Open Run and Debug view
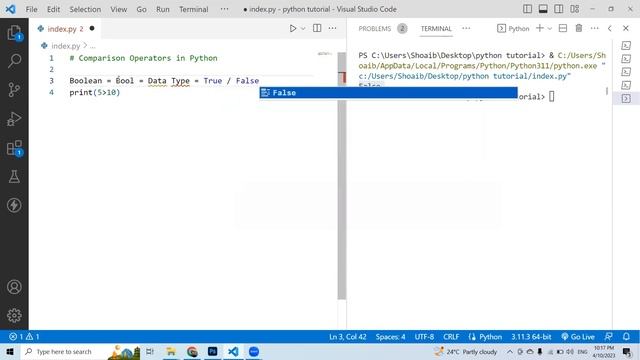Screen dimensions: 640x360 point(14,119)
